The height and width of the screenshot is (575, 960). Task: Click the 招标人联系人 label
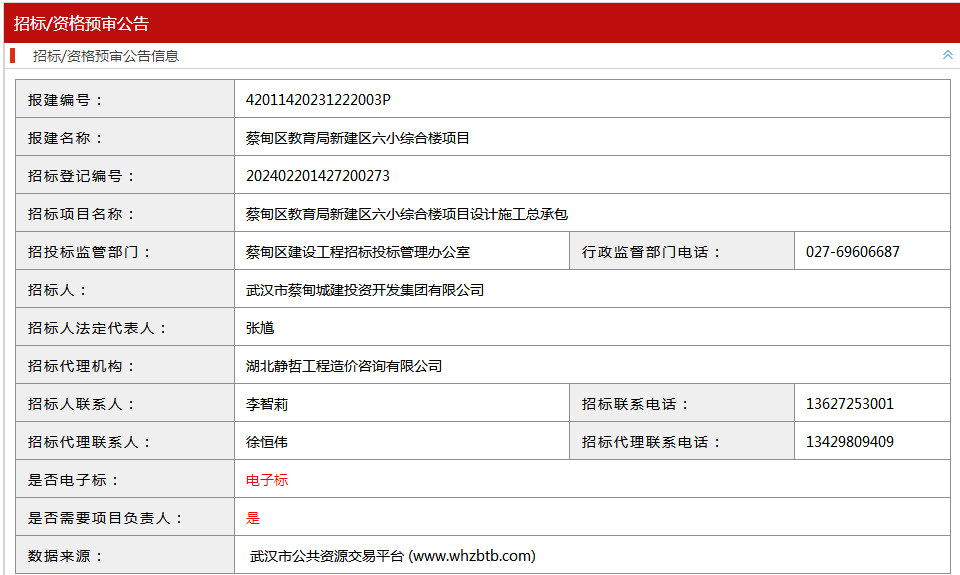(x=81, y=404)
